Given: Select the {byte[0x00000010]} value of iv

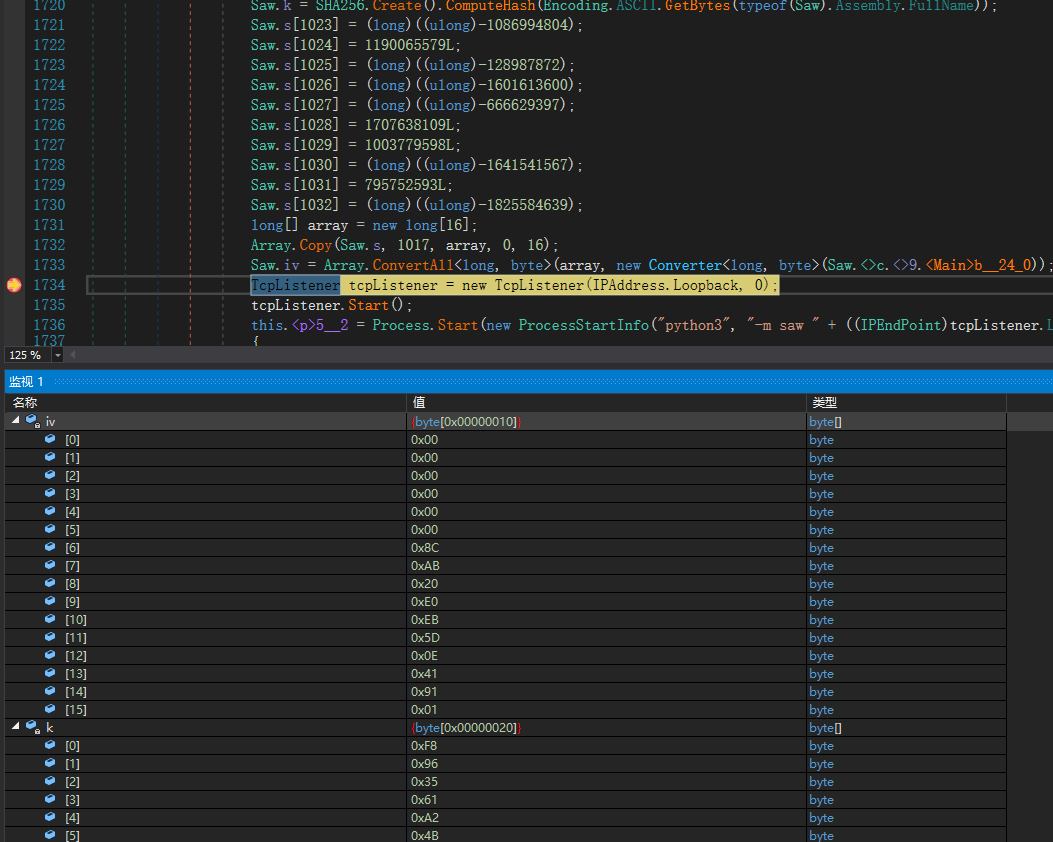Looking at the screenshot, I should pyautogui.click(x=466, y=422).
